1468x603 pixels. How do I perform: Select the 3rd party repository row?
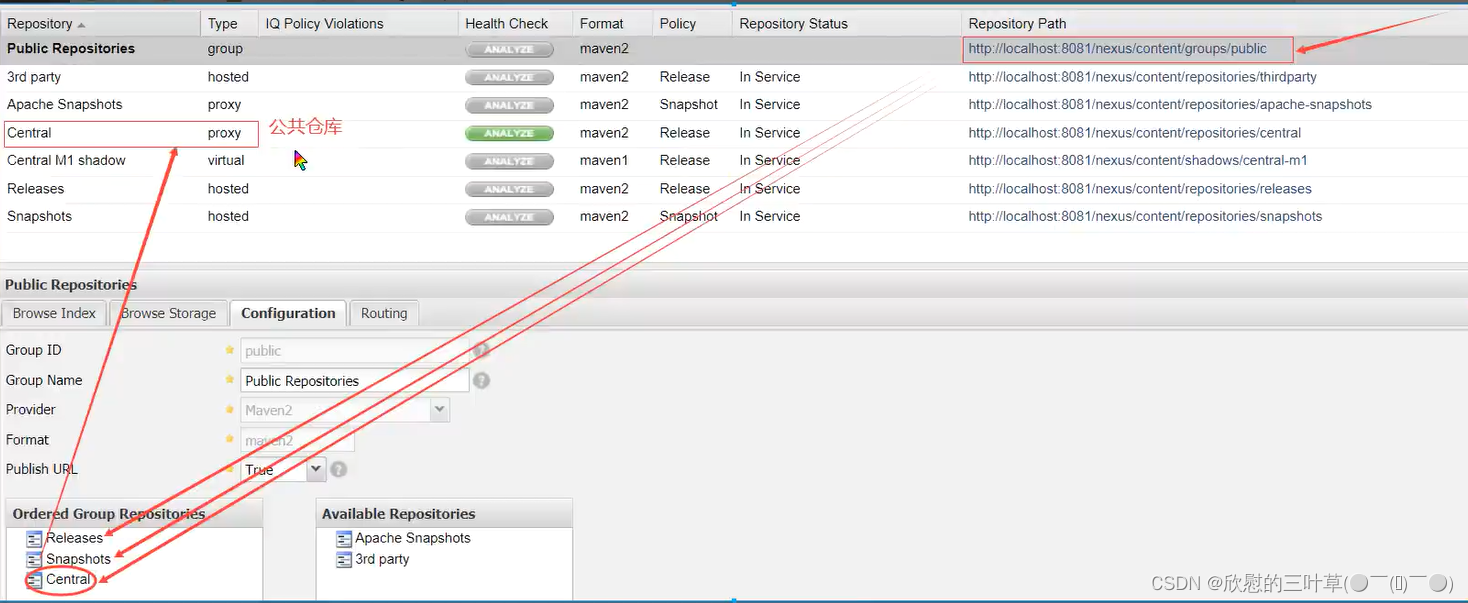point(734,77)
